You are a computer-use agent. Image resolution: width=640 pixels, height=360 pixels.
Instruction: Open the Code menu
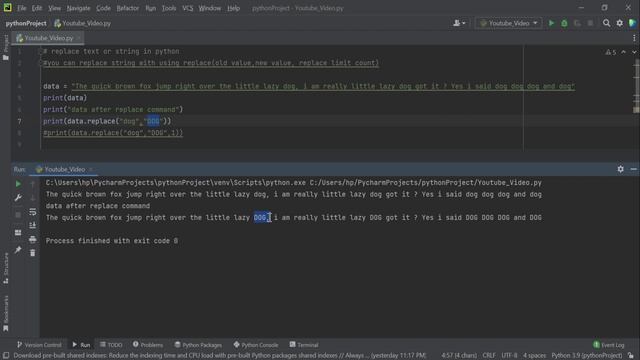(x=103, y=8)
